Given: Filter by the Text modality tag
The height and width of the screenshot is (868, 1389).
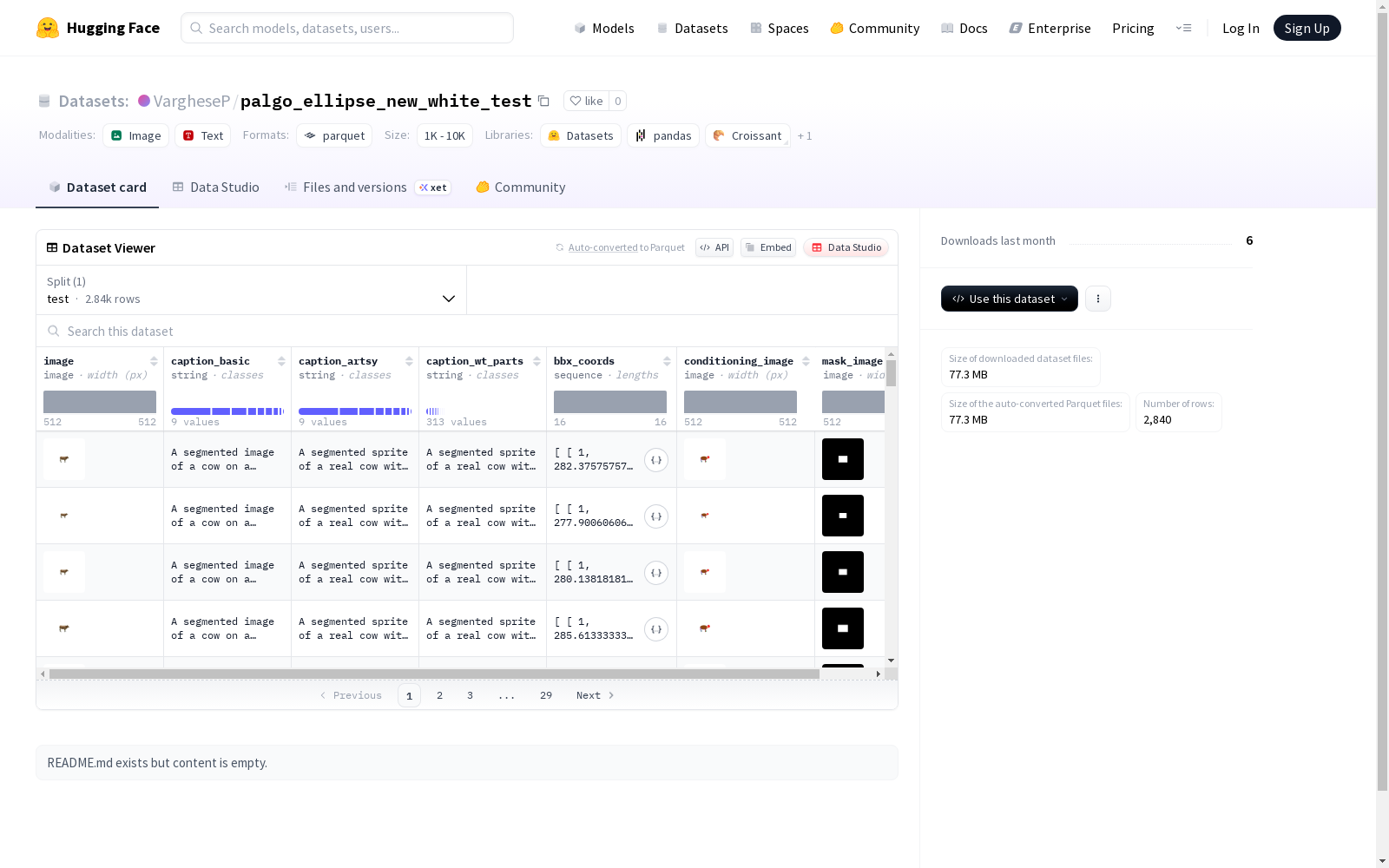Looking at the screenshot, I should (x=203, y=135).
